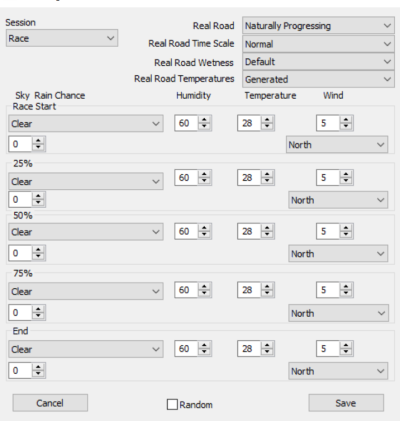Open the Session dropdown showing Race
Image resolution: width=400 pixels, height=421 pixels.
coord(62,38)
